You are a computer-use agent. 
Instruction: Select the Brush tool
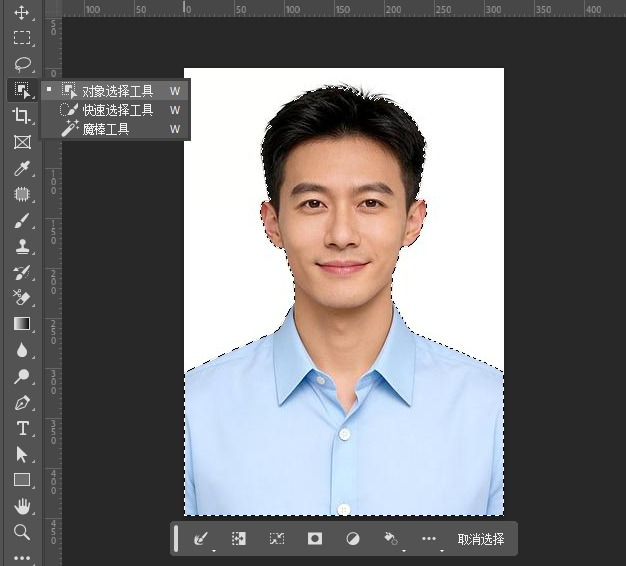(x=22, y=220)
